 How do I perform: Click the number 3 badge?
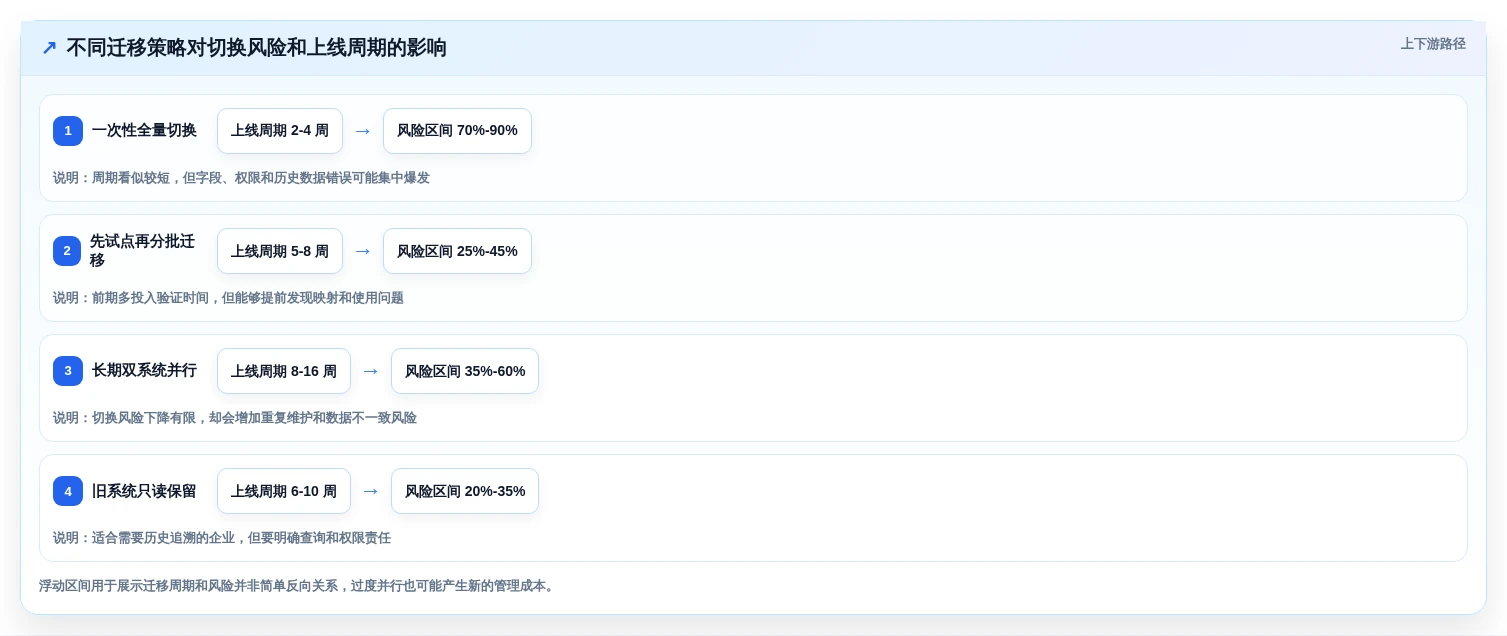coord(68,371)
